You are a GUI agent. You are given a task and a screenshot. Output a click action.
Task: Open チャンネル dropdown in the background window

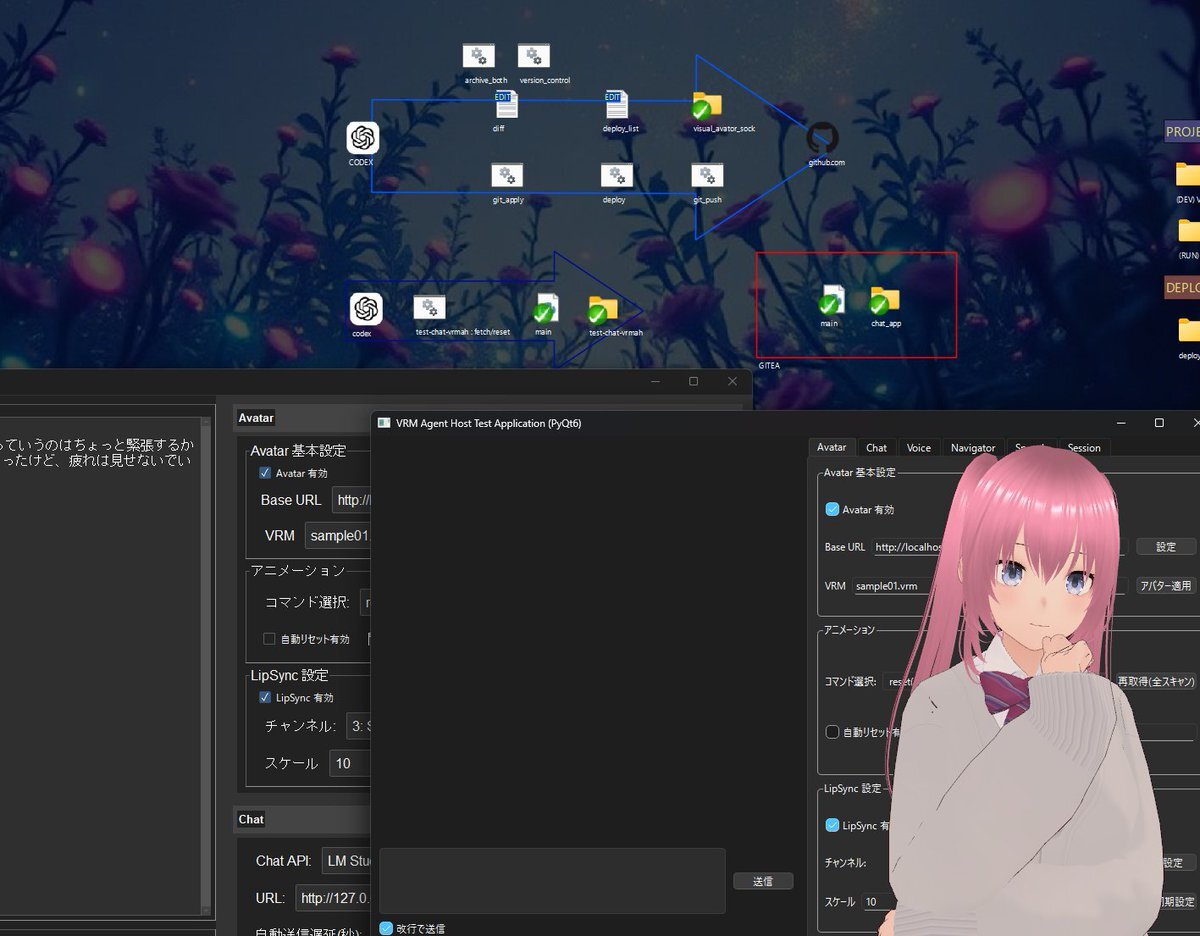(x=359, y=726)
